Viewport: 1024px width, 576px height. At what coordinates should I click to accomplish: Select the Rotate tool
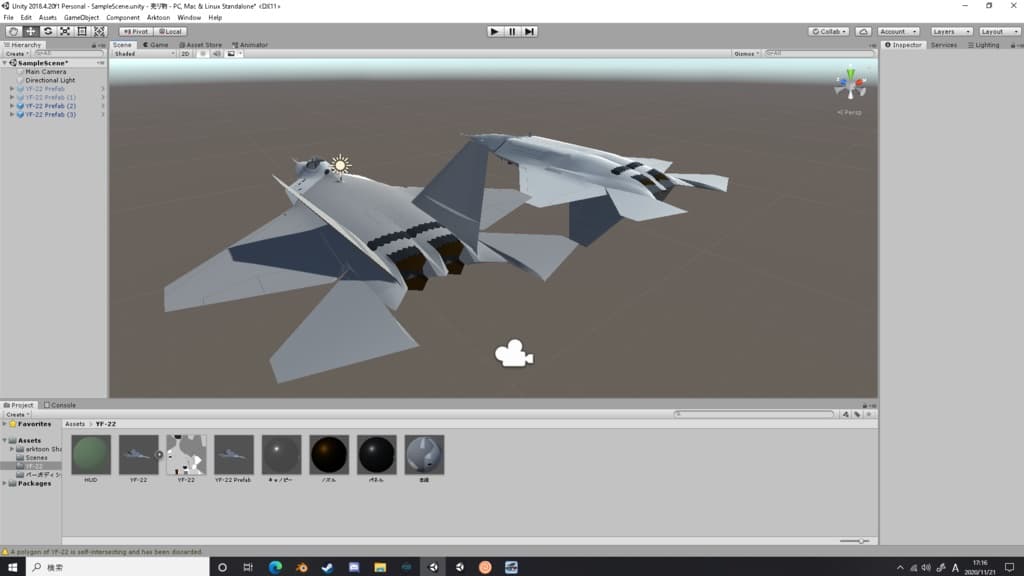pos(48,31)
